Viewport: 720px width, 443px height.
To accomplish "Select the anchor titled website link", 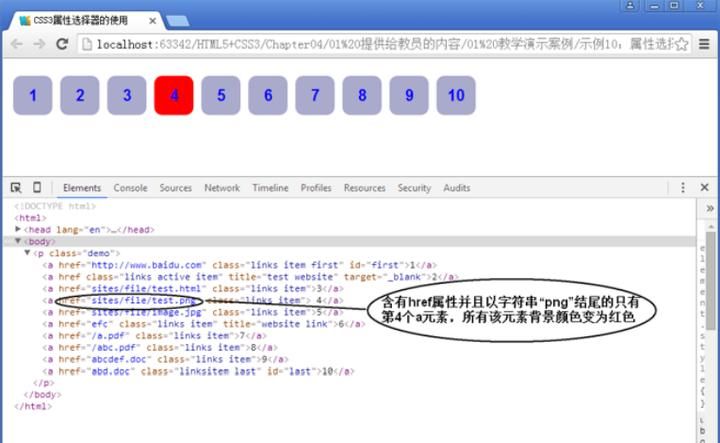I will (204, 324).
